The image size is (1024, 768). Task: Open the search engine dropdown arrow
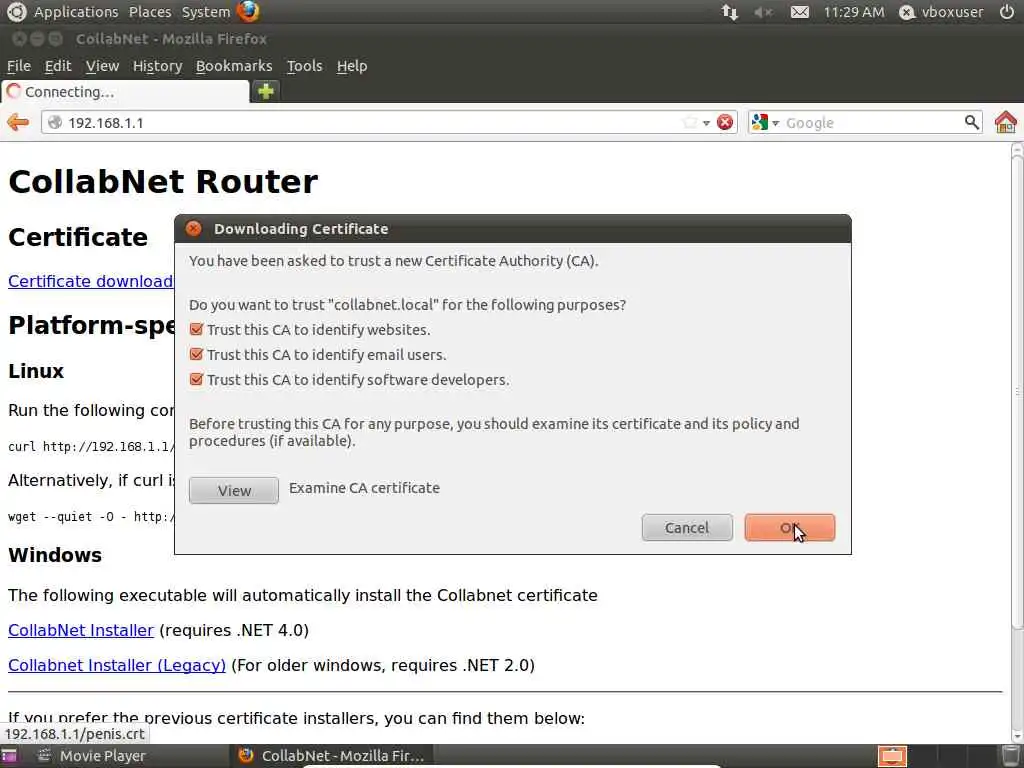(x=775, y=123)
